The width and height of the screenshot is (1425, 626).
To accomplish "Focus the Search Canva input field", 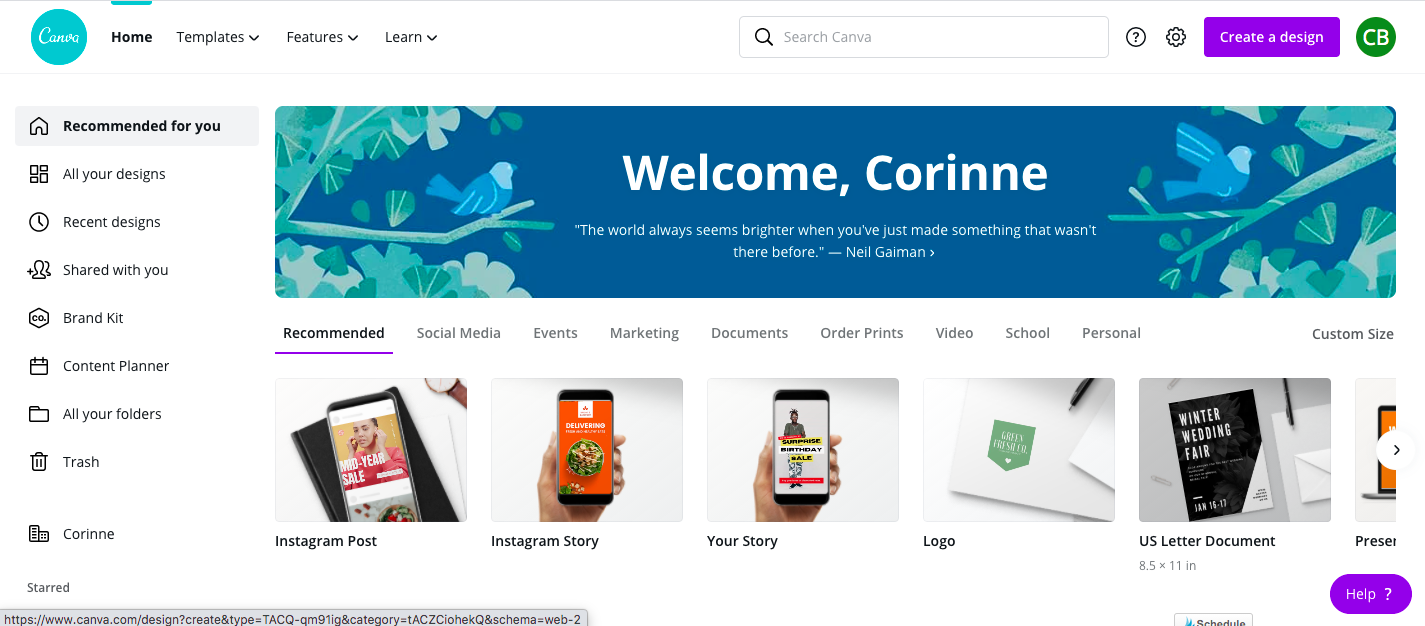I will coord(924,37).
